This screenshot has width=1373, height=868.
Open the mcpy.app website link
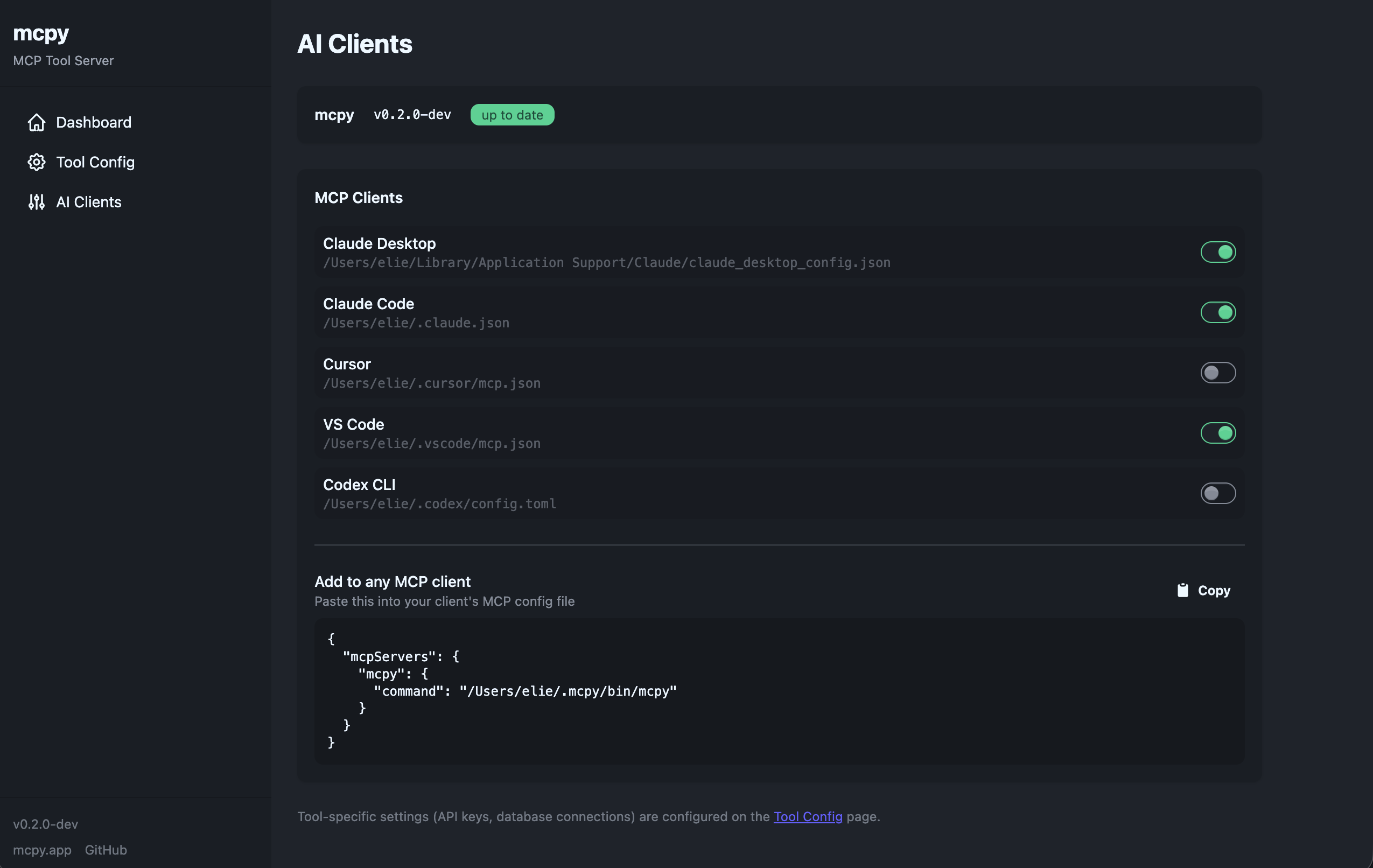coord(42,850)
